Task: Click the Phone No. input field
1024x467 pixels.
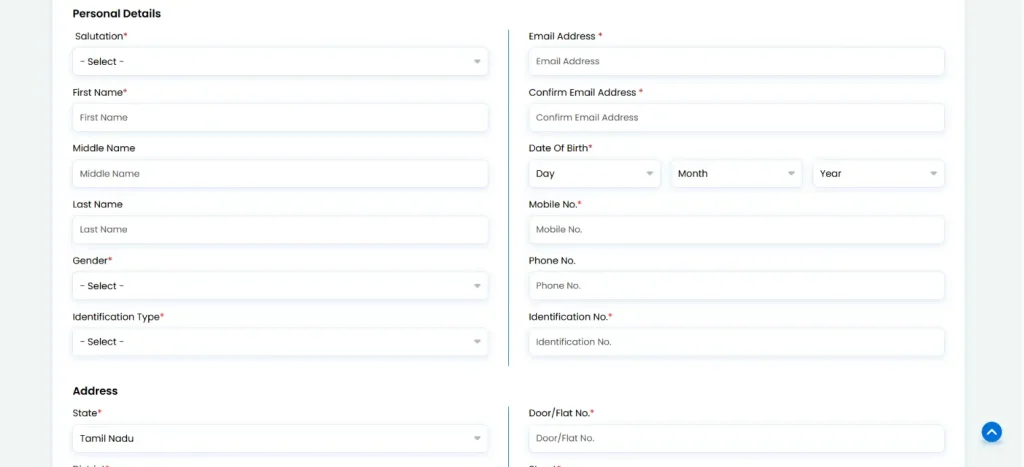Action: (737, 286)
